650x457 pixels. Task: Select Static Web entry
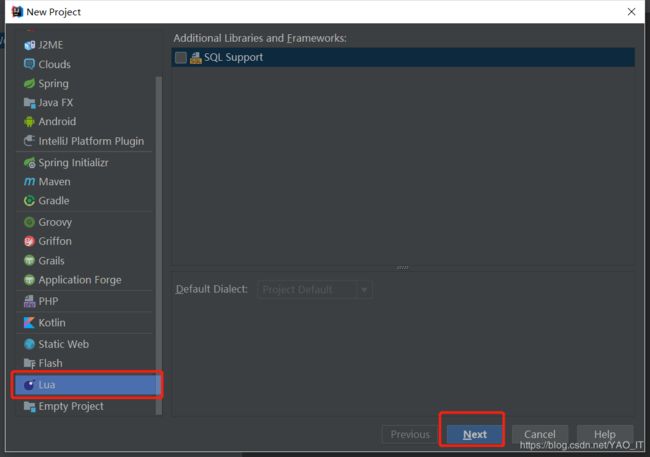(x=85, y=344)
